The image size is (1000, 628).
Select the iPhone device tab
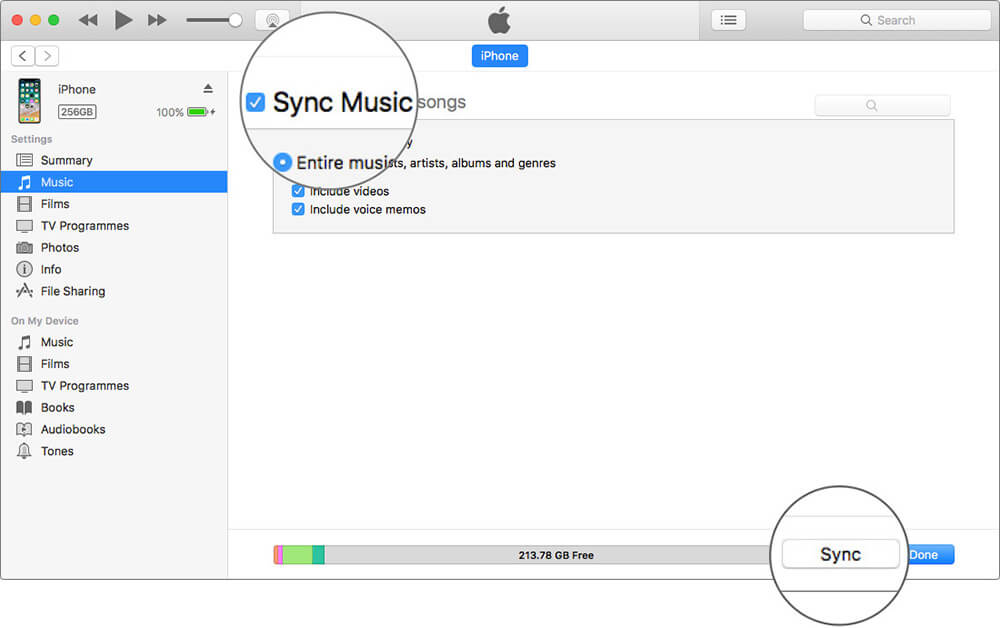tap(499, 55)
